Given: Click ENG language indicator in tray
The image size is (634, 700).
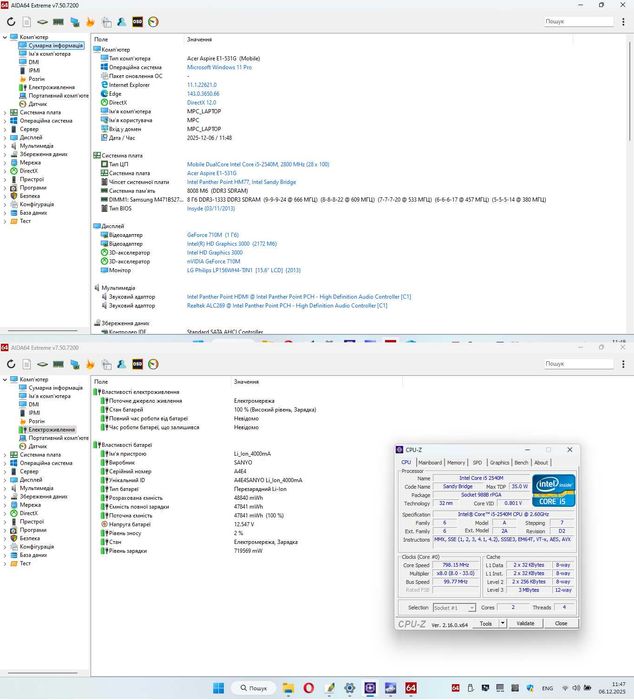Looking at the screenshot, I should 547,688.
